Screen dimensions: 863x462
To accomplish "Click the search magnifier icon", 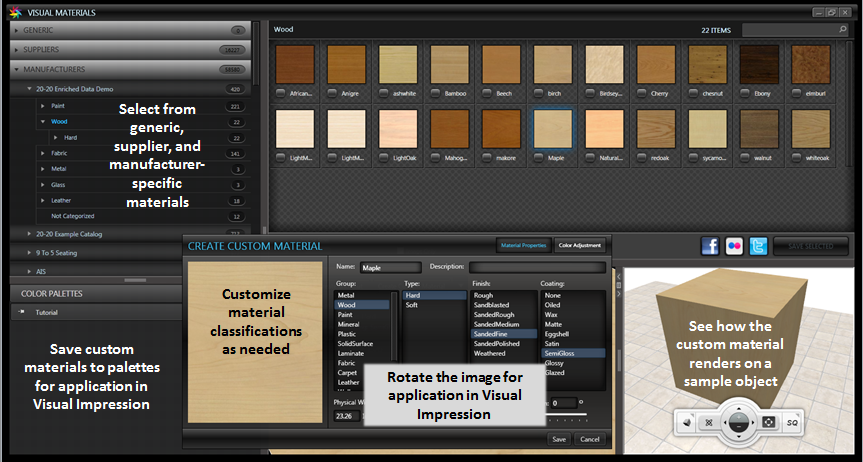I will pos(843,29).
